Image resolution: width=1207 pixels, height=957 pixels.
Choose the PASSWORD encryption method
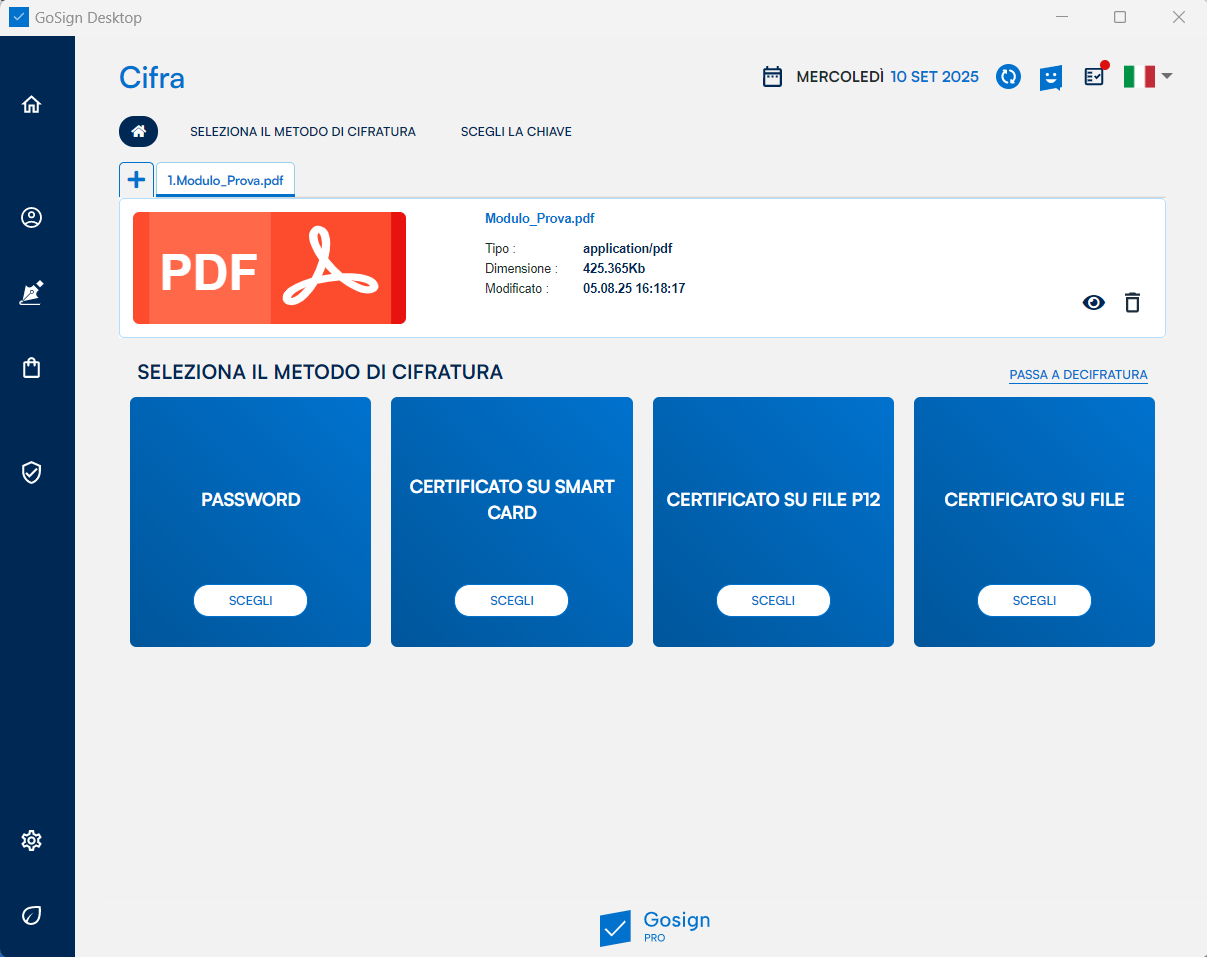[250, 600]
